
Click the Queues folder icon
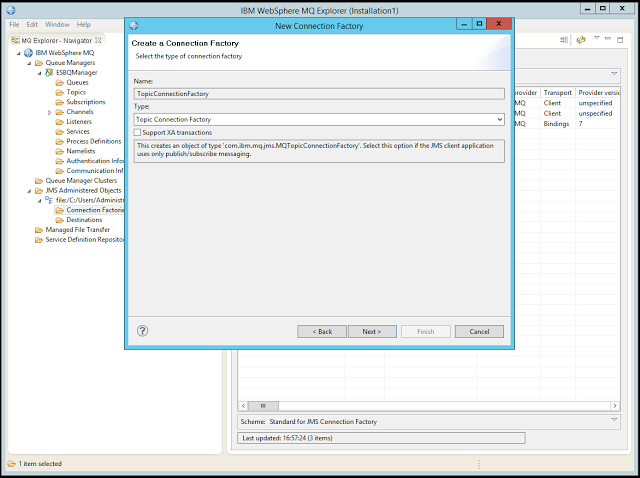pyautogui.click(x=60, y=82)
